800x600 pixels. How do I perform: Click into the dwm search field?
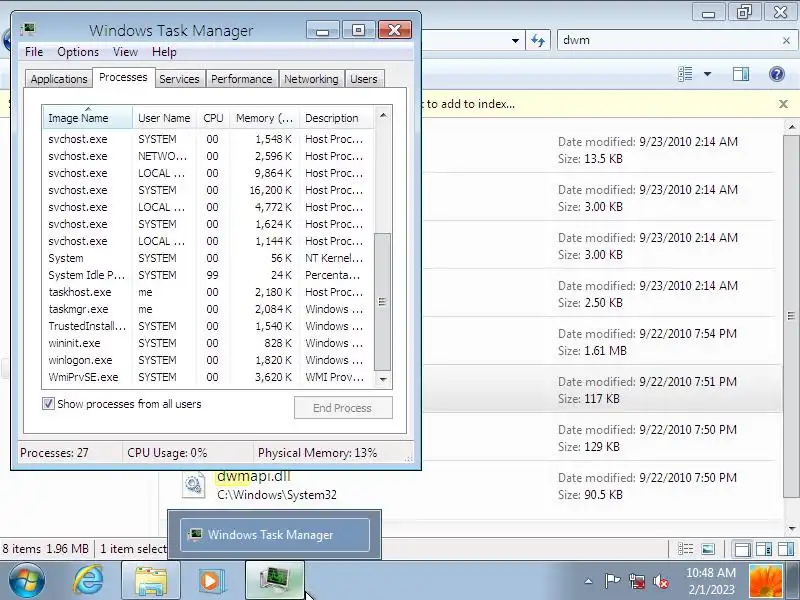(668, 40)
